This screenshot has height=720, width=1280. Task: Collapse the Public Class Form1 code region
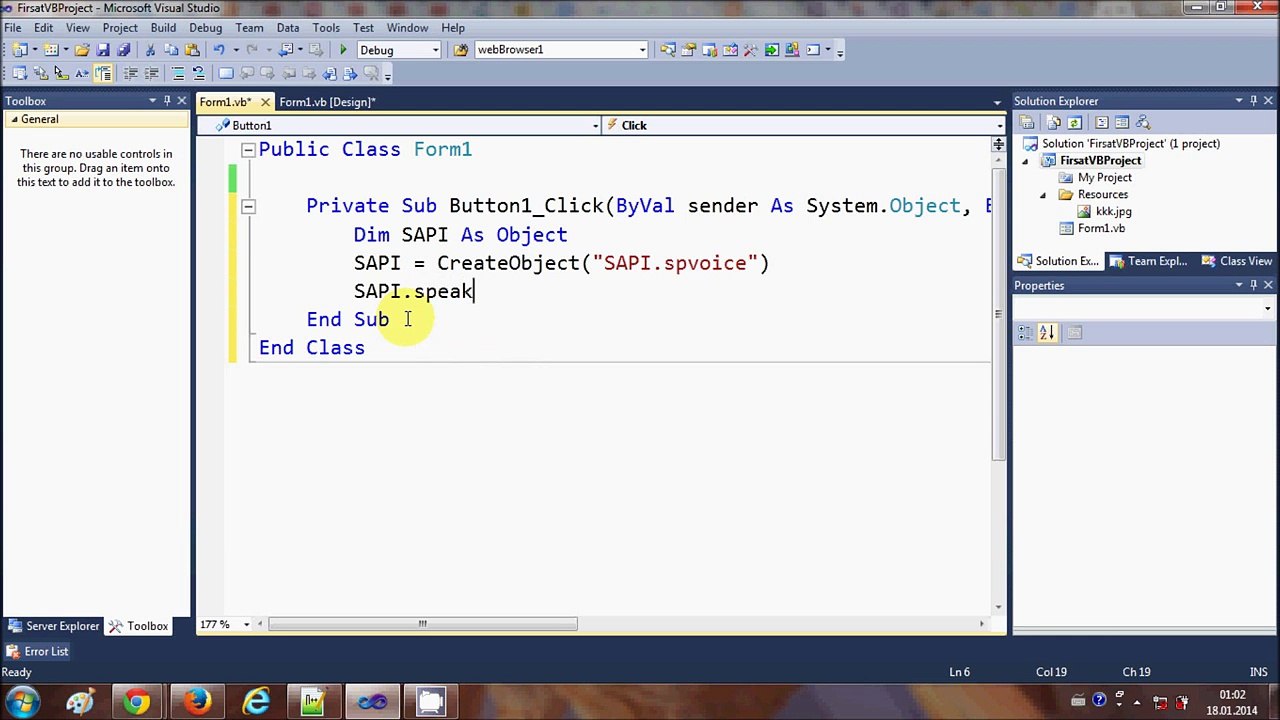click(248, 150)
